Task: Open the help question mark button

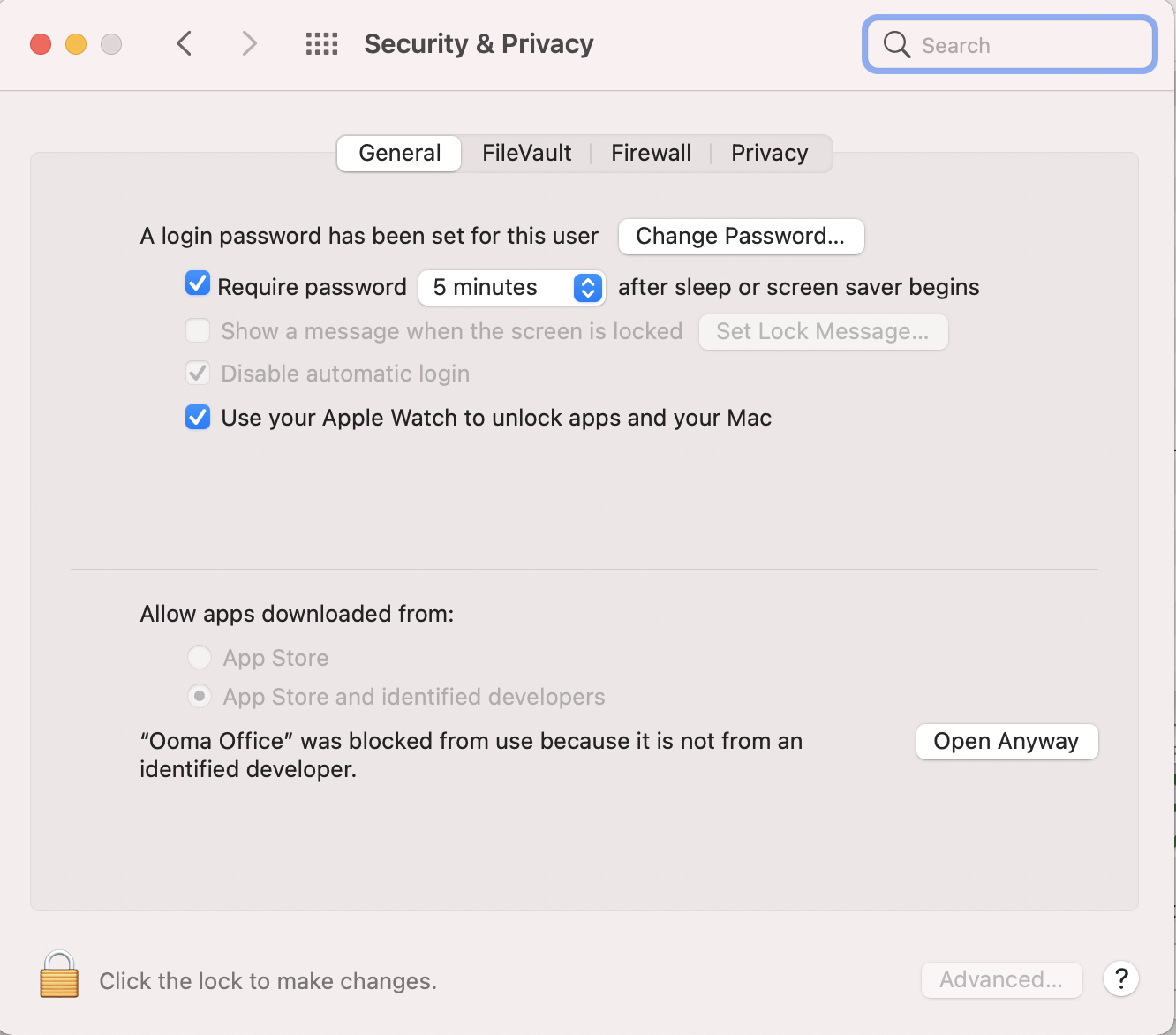Action: [x=1120, y=978]
